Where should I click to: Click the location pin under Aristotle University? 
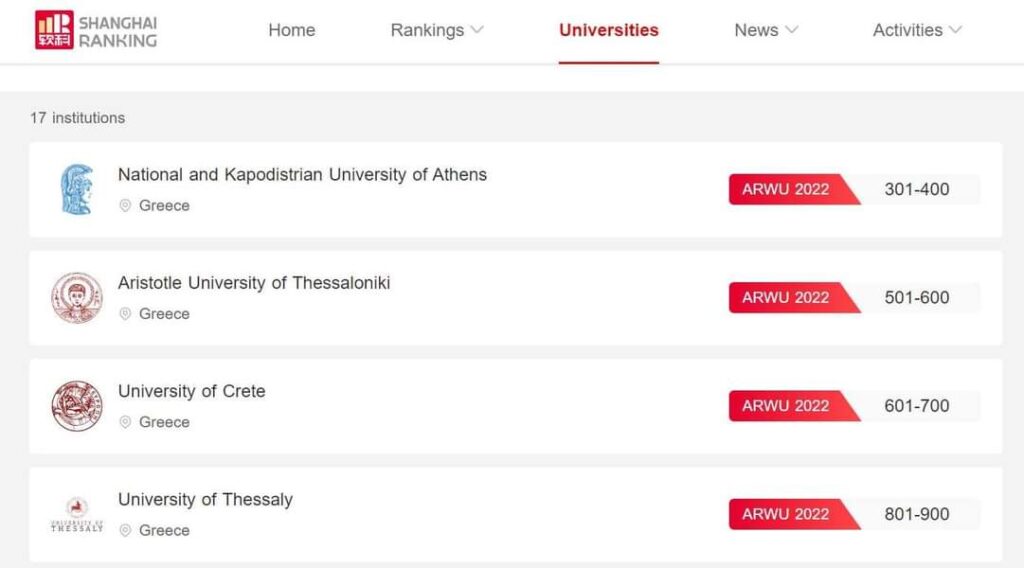[x=126, y=314]
